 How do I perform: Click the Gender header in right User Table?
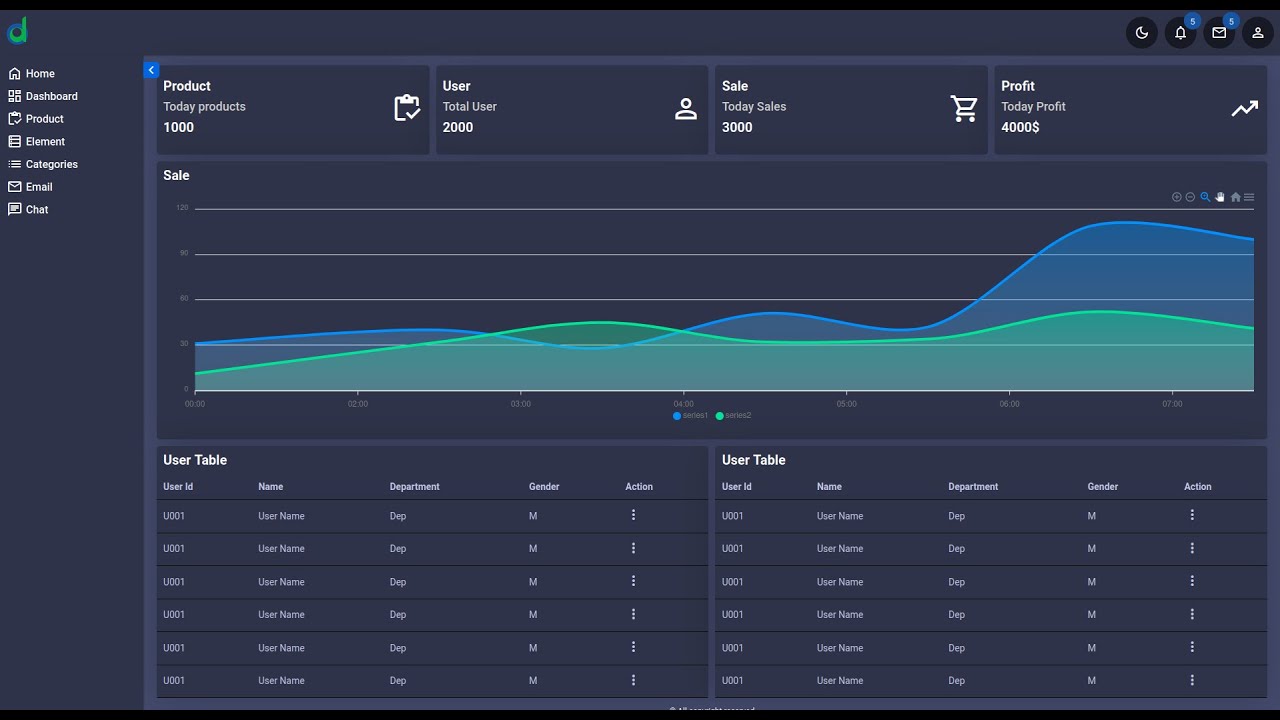tap(1103, 487)
